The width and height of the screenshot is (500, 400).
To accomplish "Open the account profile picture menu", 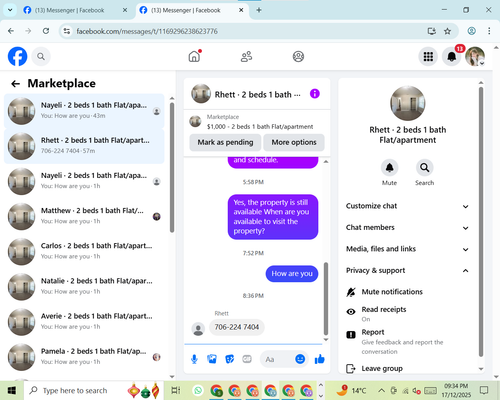I will (x=475, y=56).
